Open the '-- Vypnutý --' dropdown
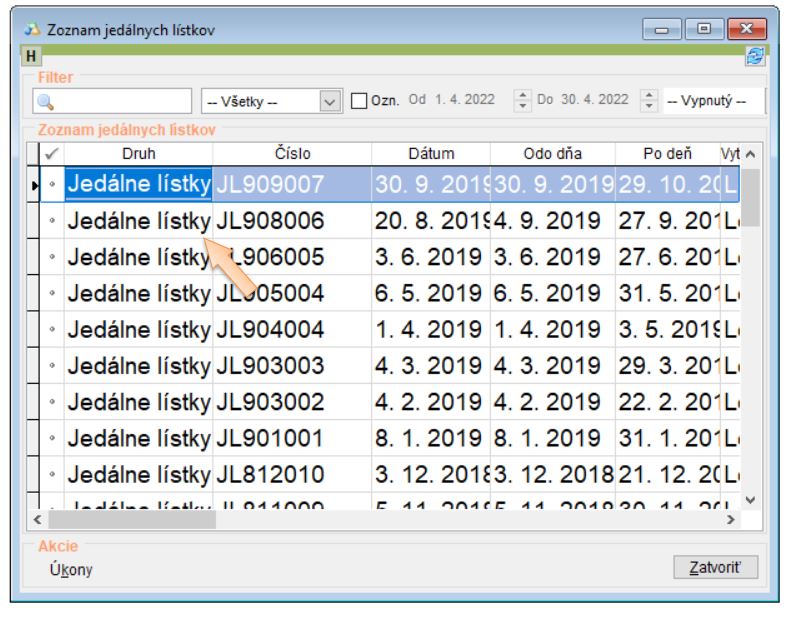The width and height of the screenshot is (793, 617). tap(714, 100)
